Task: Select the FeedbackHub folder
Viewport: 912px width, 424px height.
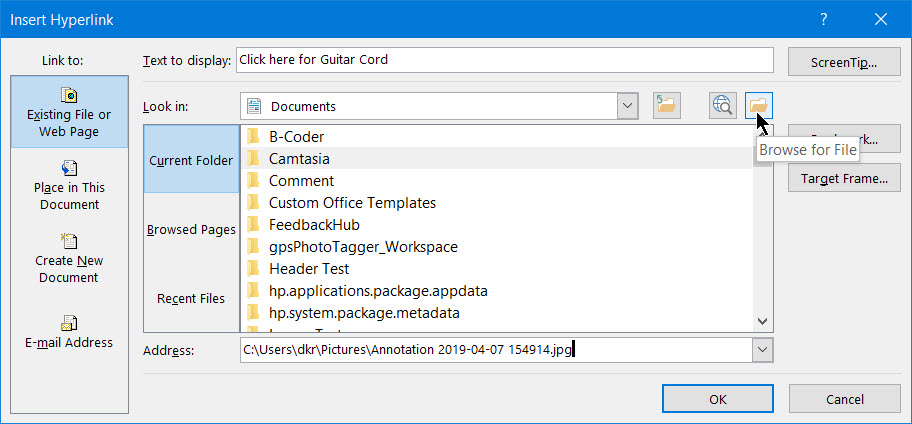Action: click(497, 225)
